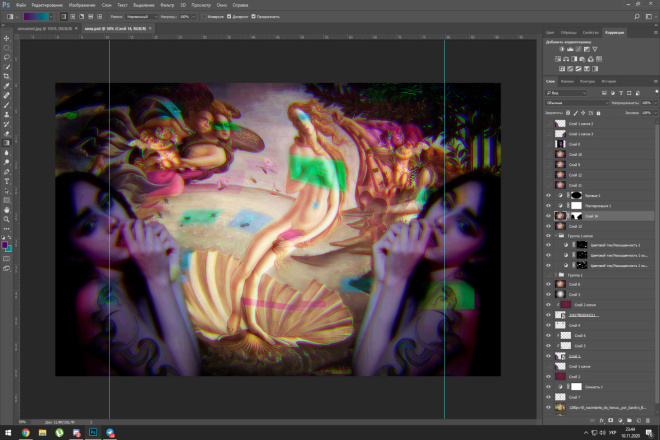Select the Eyedropper tool

(6, 86)
